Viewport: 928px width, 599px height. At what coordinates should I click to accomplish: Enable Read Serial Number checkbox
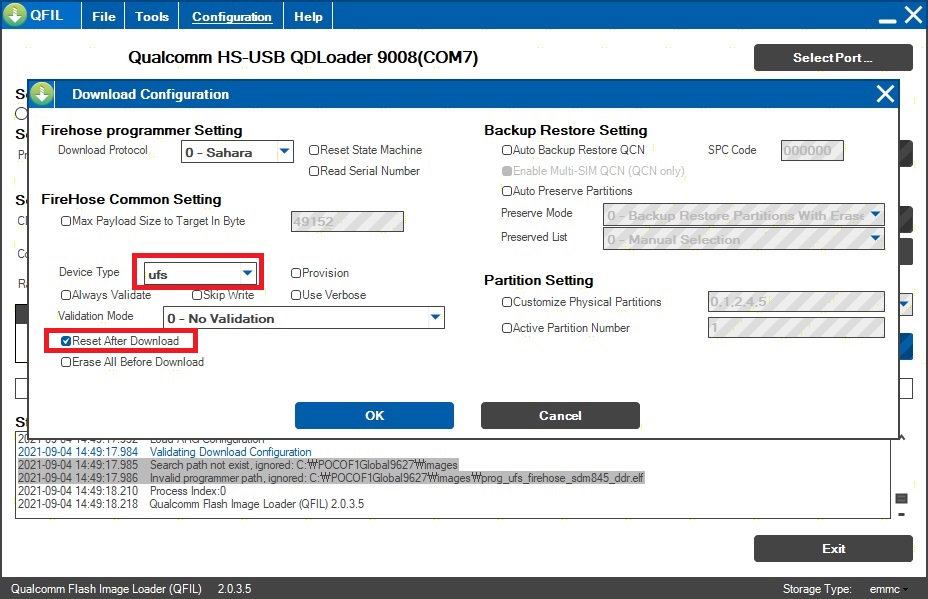[x=314, y=171]
